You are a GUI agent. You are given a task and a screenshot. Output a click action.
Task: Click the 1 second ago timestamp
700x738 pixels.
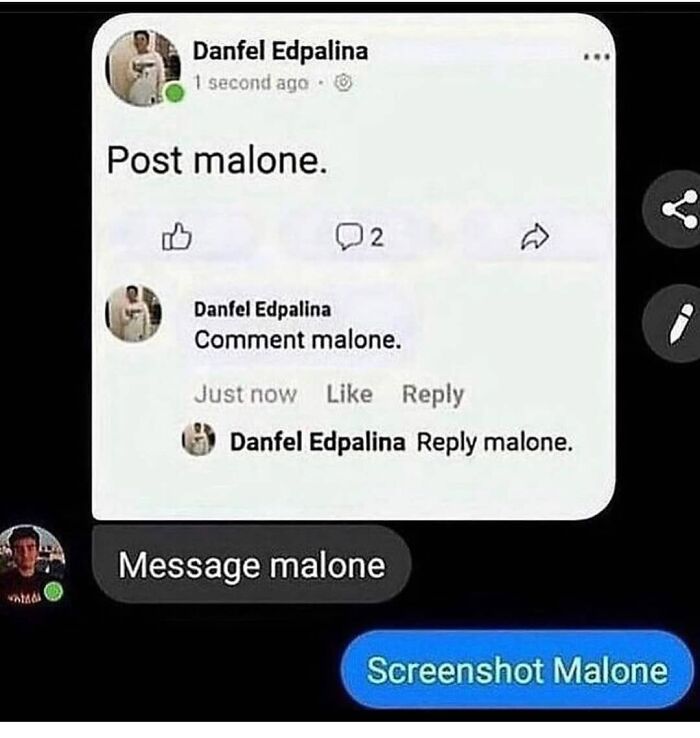[251, 83]
